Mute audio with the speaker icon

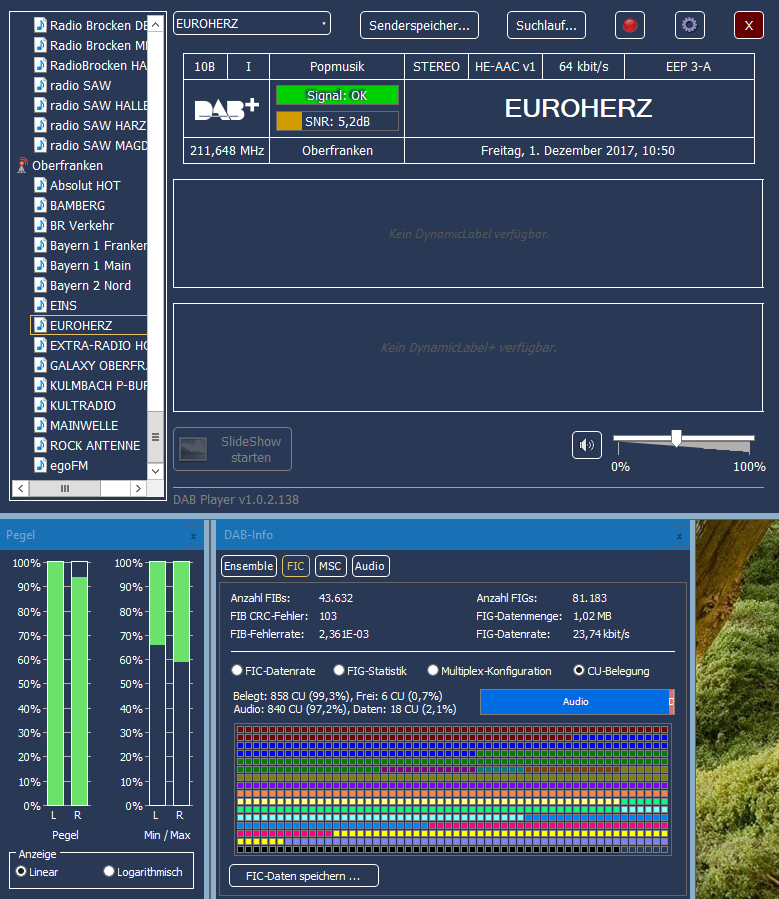[587, 445]
